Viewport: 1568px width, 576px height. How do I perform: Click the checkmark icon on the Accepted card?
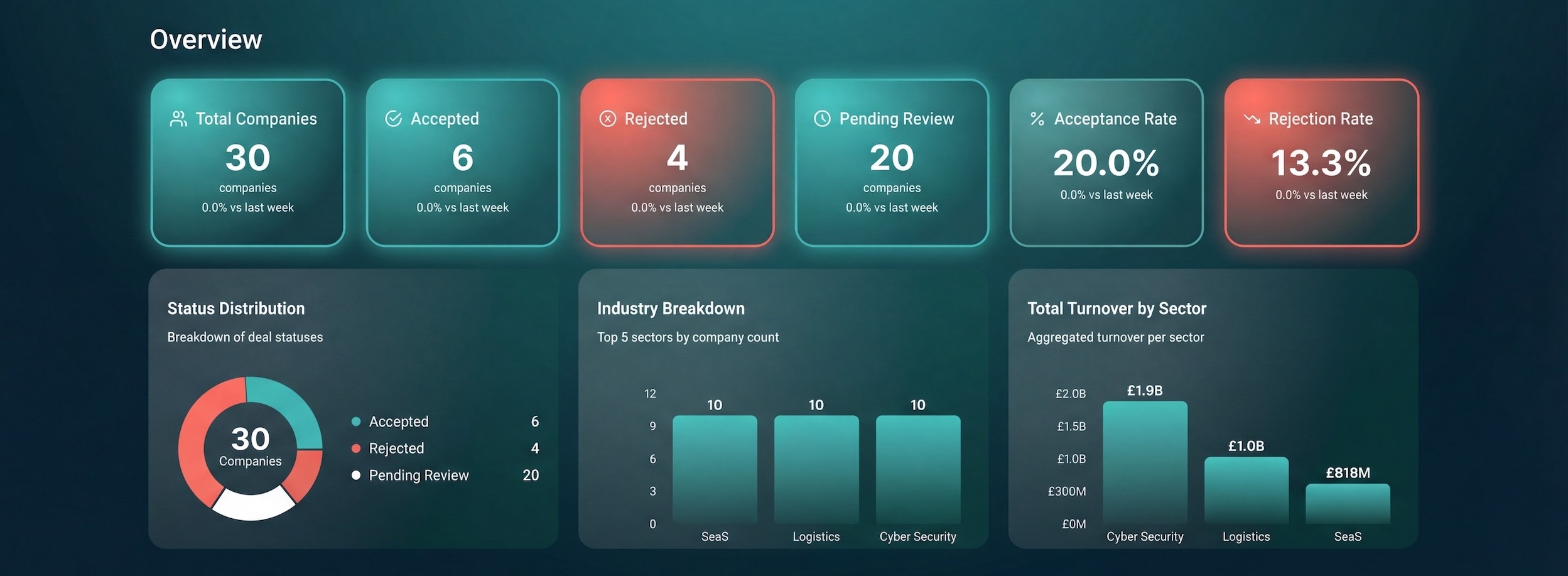[x=392, y=117]
